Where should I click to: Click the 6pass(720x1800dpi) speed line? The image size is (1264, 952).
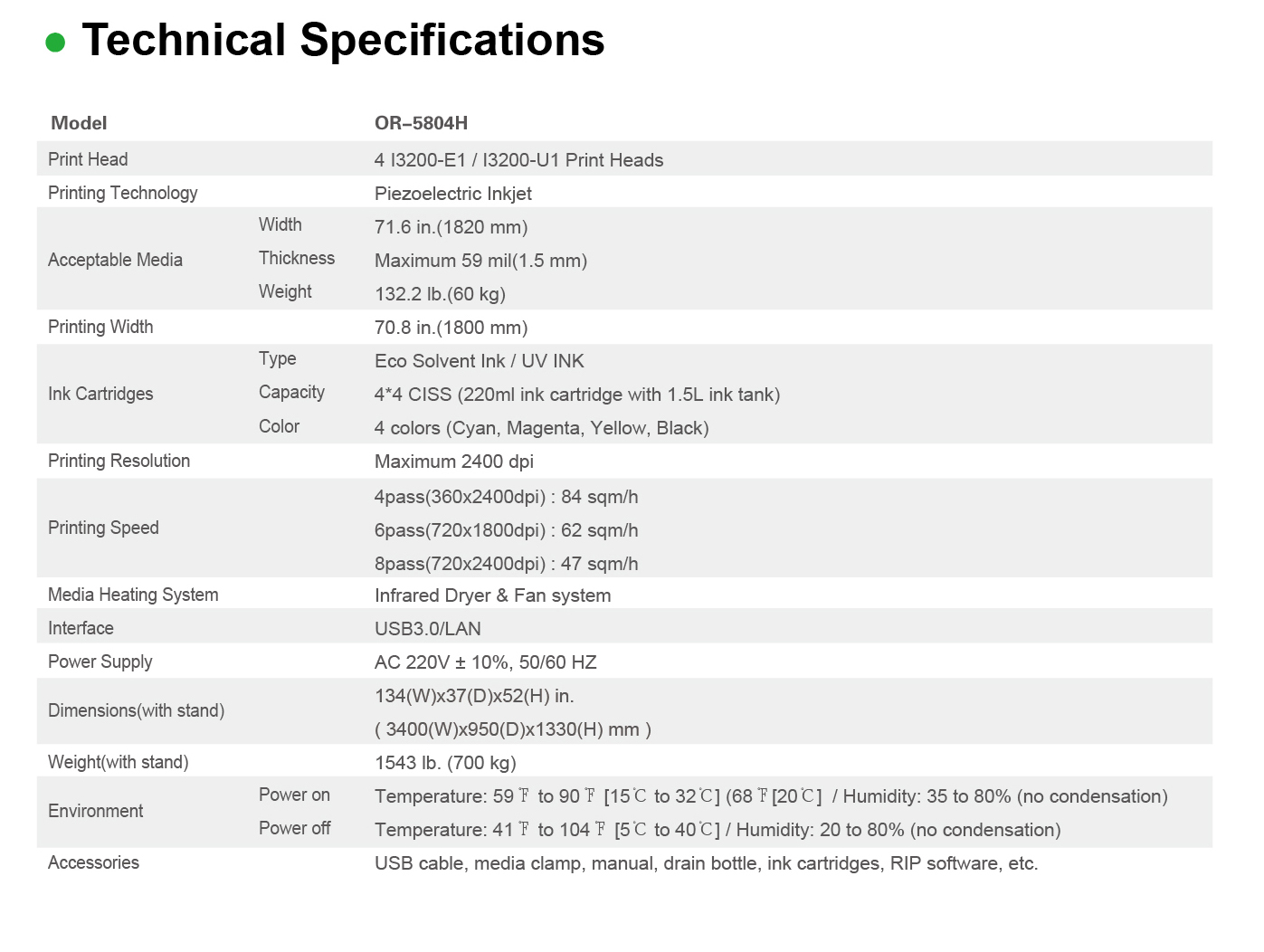[x=506, y=530]
